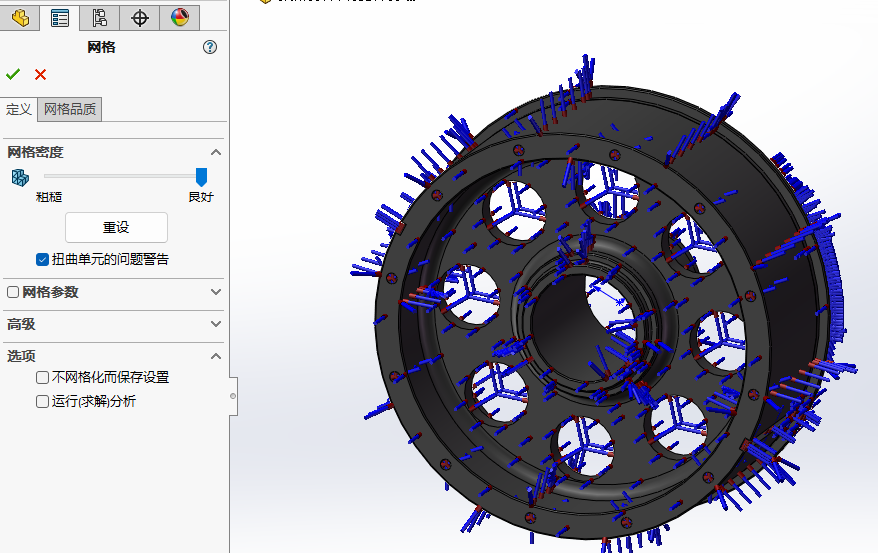Enable 运行(求解)分析 checkbox

click(42, 401)
